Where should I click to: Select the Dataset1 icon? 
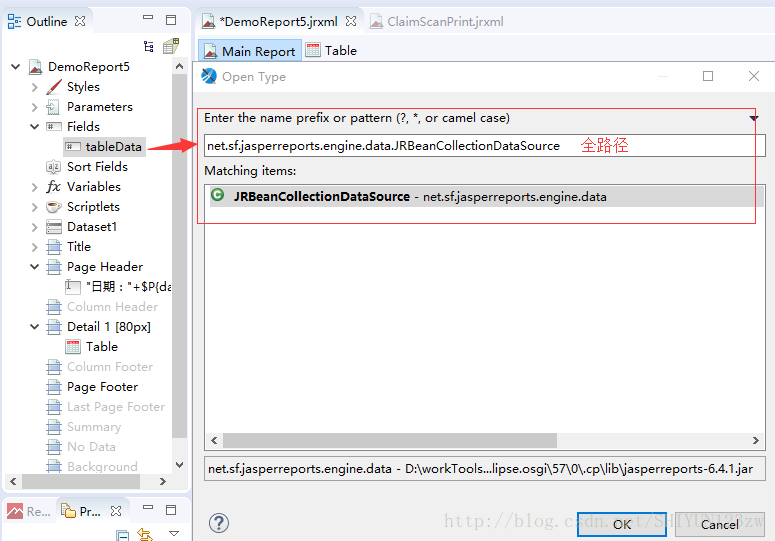tap(54, 227)
